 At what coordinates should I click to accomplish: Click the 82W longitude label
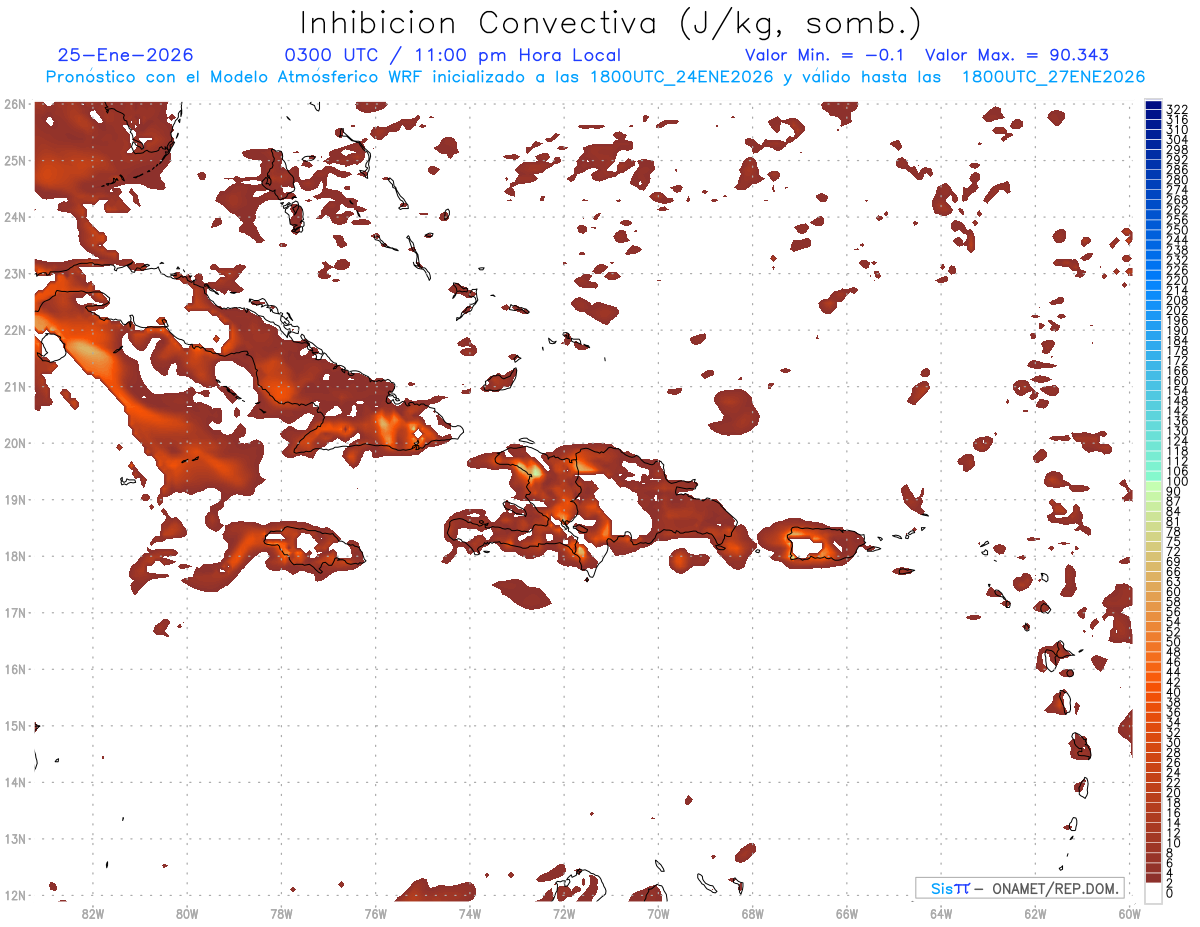pyautogui.click(x=93, y=913)
